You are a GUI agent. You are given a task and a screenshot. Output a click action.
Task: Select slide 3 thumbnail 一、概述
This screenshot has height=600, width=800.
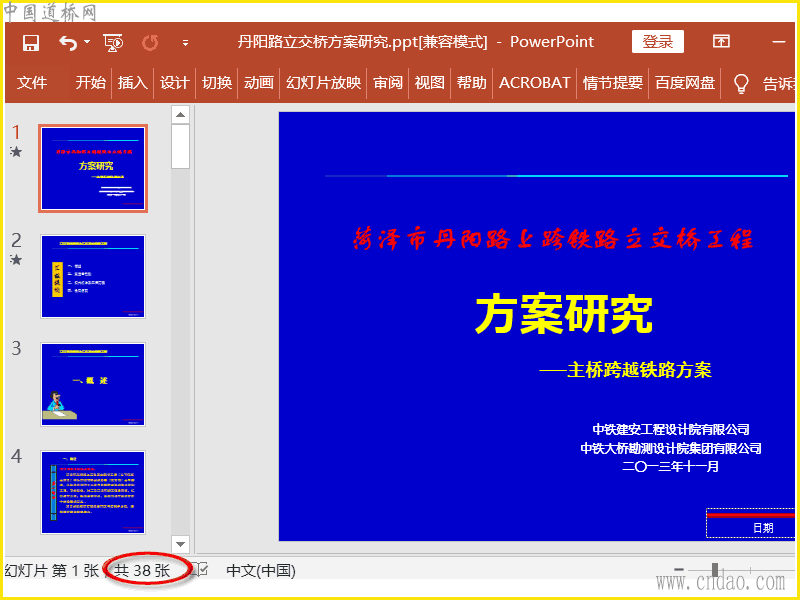click(x=93, y=384)
